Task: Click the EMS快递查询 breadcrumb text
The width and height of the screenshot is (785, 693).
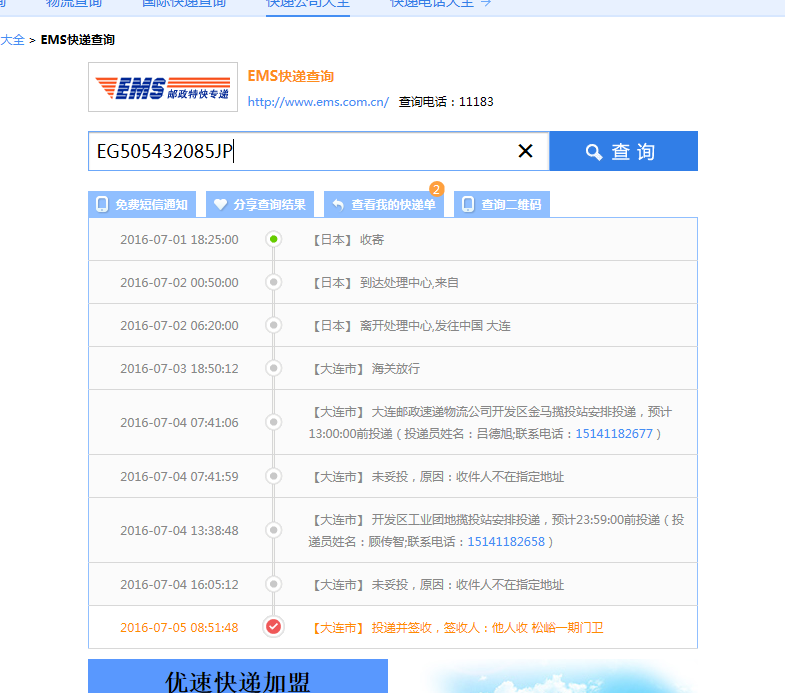Action: [78, 40]
